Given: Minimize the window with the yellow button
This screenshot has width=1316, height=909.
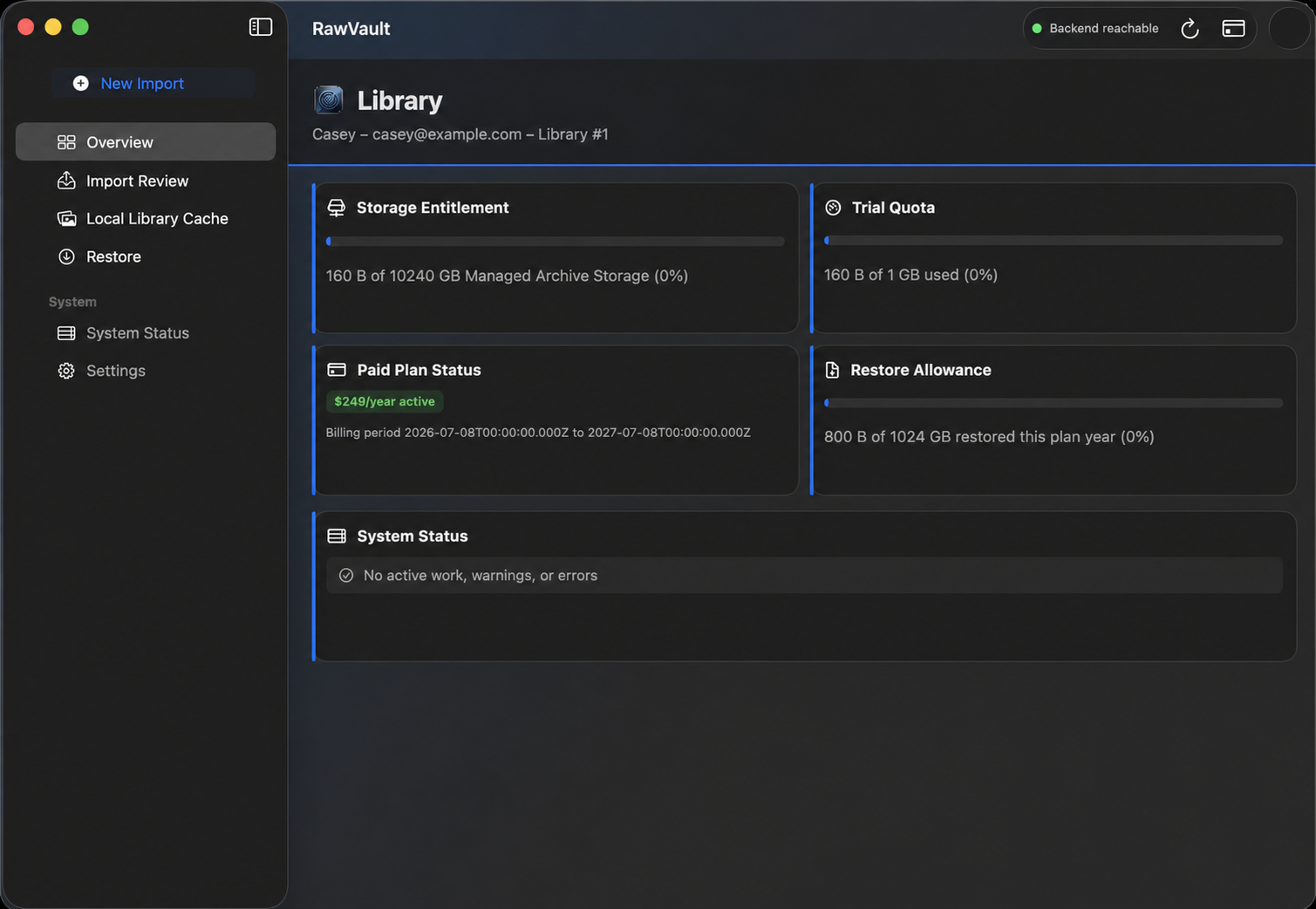Looking at the screenshot, I should 53,27.
